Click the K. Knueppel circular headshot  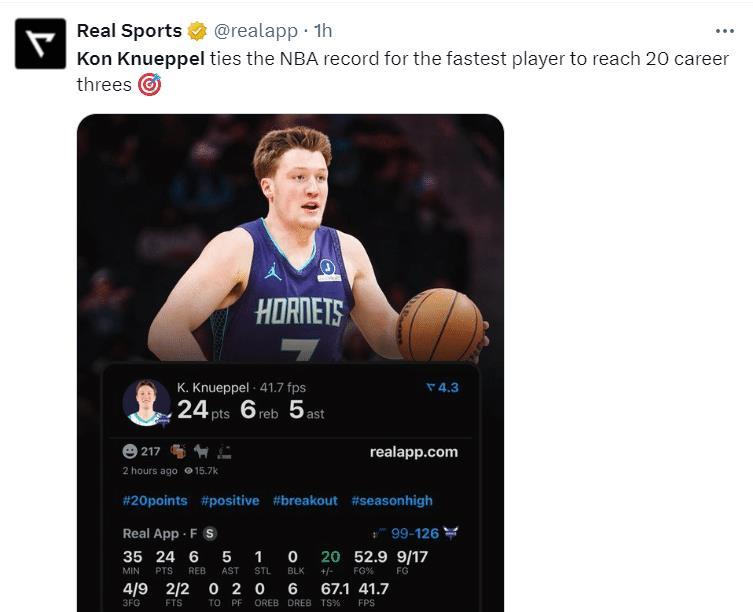[146, 402]
